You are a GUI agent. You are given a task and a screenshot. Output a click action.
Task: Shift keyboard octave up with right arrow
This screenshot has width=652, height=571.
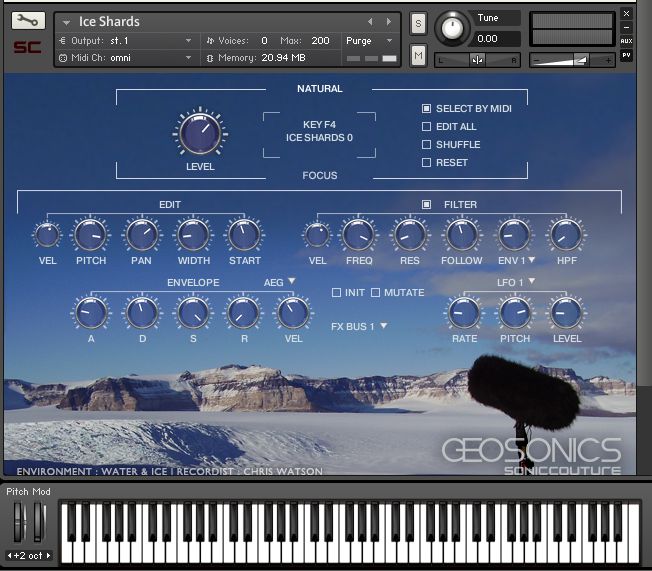click(x=47, y=555)
